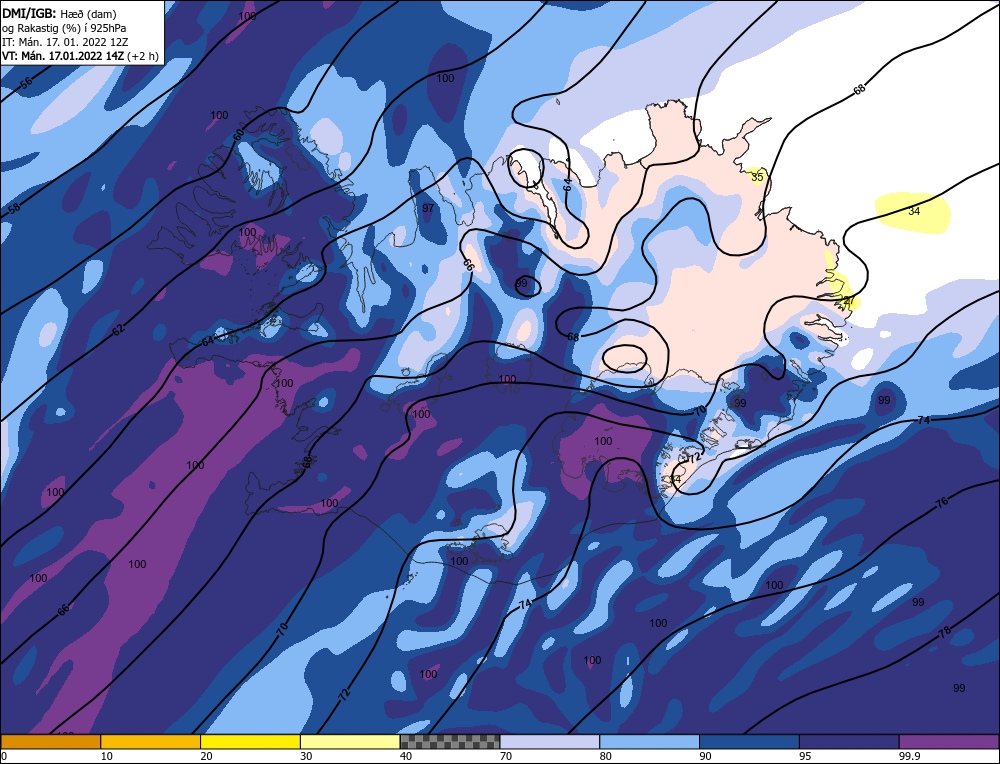Viewport: 1000px width, 764px height.
Task: Click the '62' contour label
Action: tap(118, 330)
